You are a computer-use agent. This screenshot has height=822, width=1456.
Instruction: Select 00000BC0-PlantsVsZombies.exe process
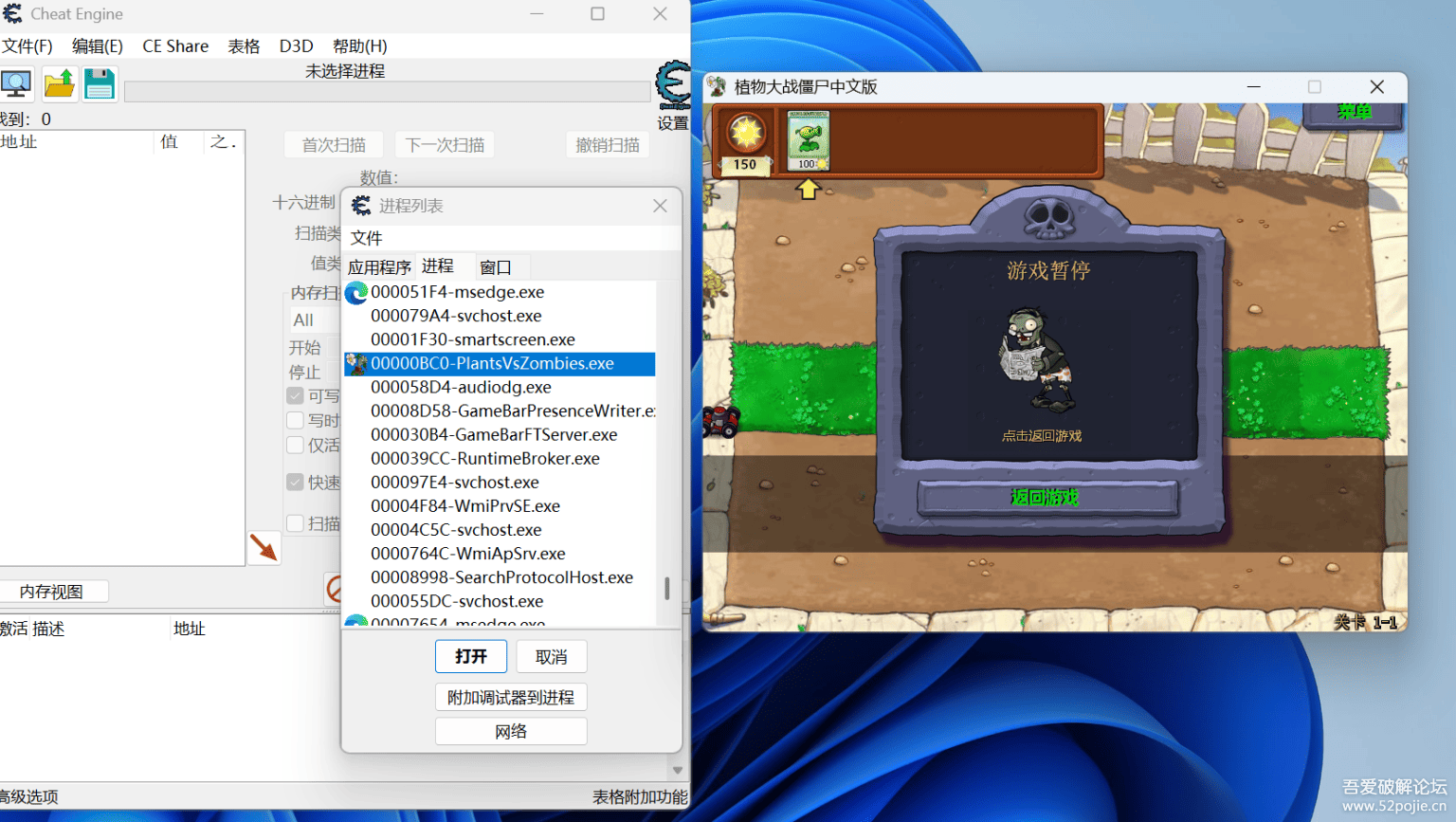(x=500, y=364)
